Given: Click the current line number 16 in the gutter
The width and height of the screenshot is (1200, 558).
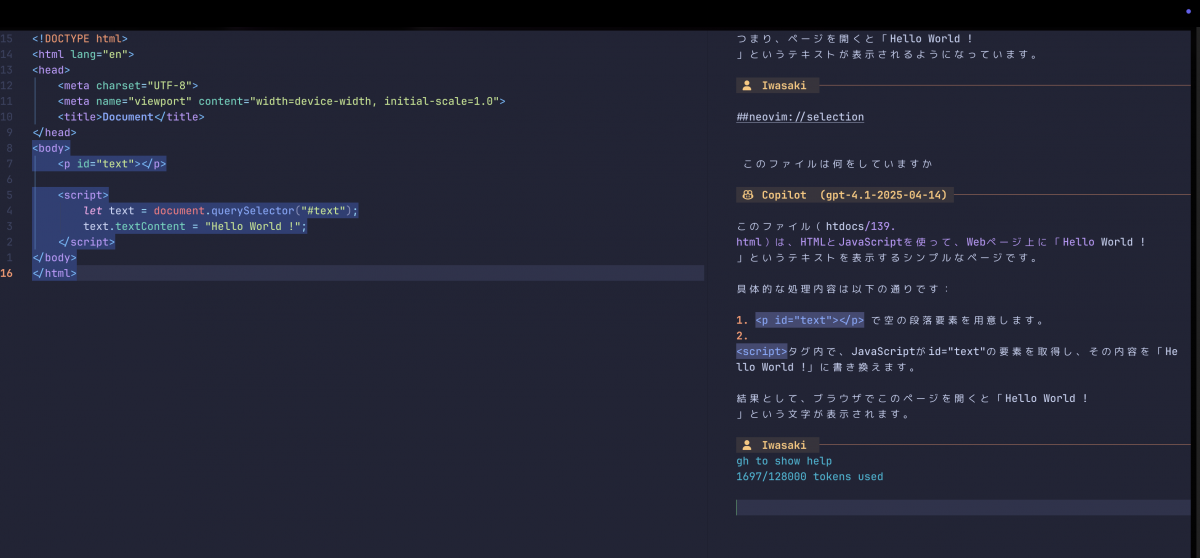Looking at the screenshot, I should pos(9,273).
